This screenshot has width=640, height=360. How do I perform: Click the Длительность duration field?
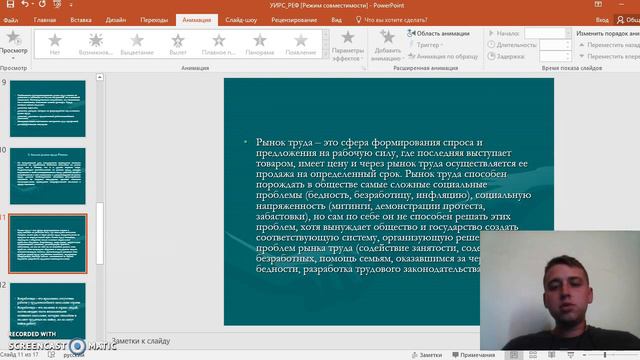click(x=555, y=45)
